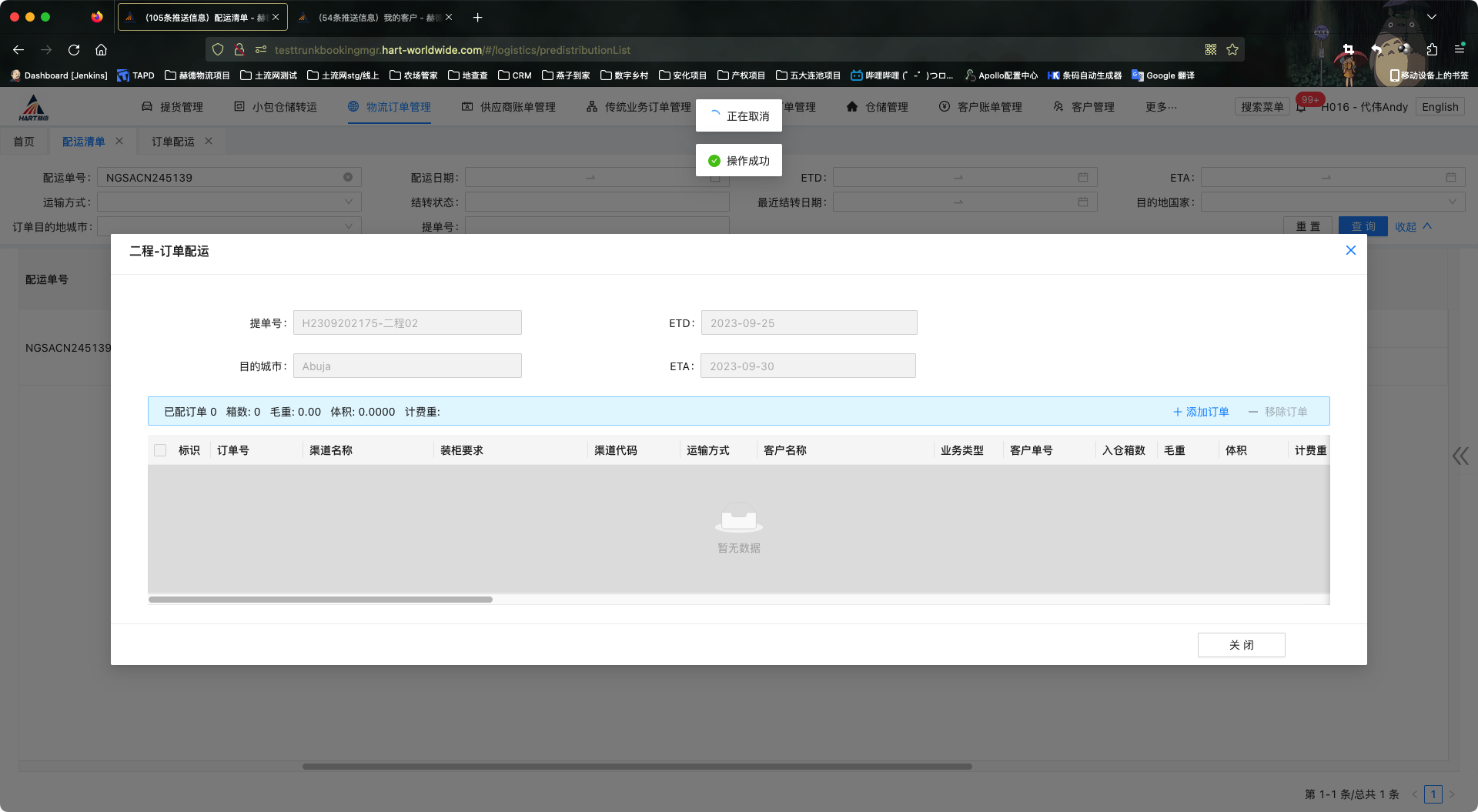The width and height of the screenshot is (1478, 812).
Task: Open the browser extensions puzzle icon
Action: [1432, 50]
